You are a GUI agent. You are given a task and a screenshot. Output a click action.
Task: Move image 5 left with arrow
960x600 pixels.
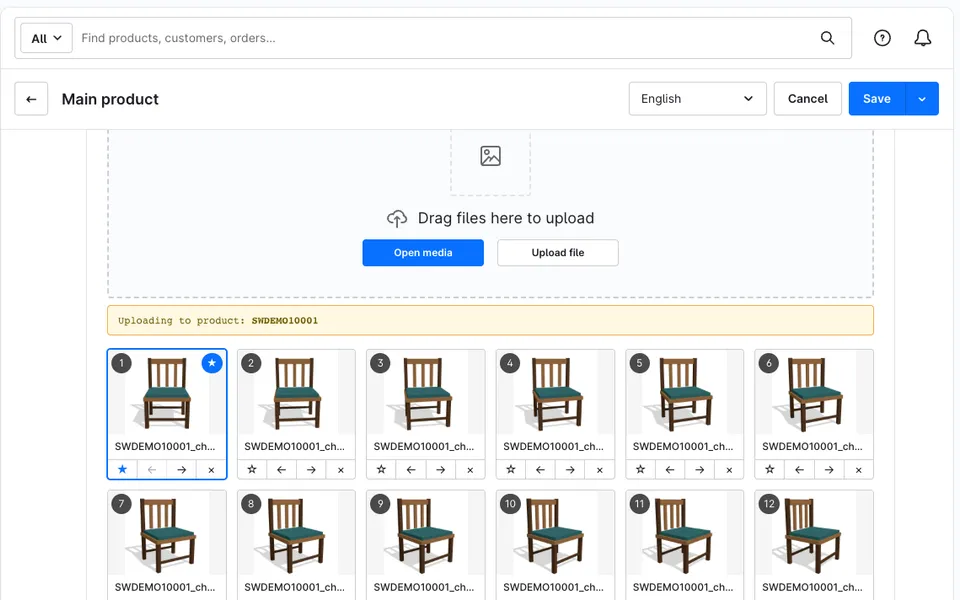[x=670, y=470]
